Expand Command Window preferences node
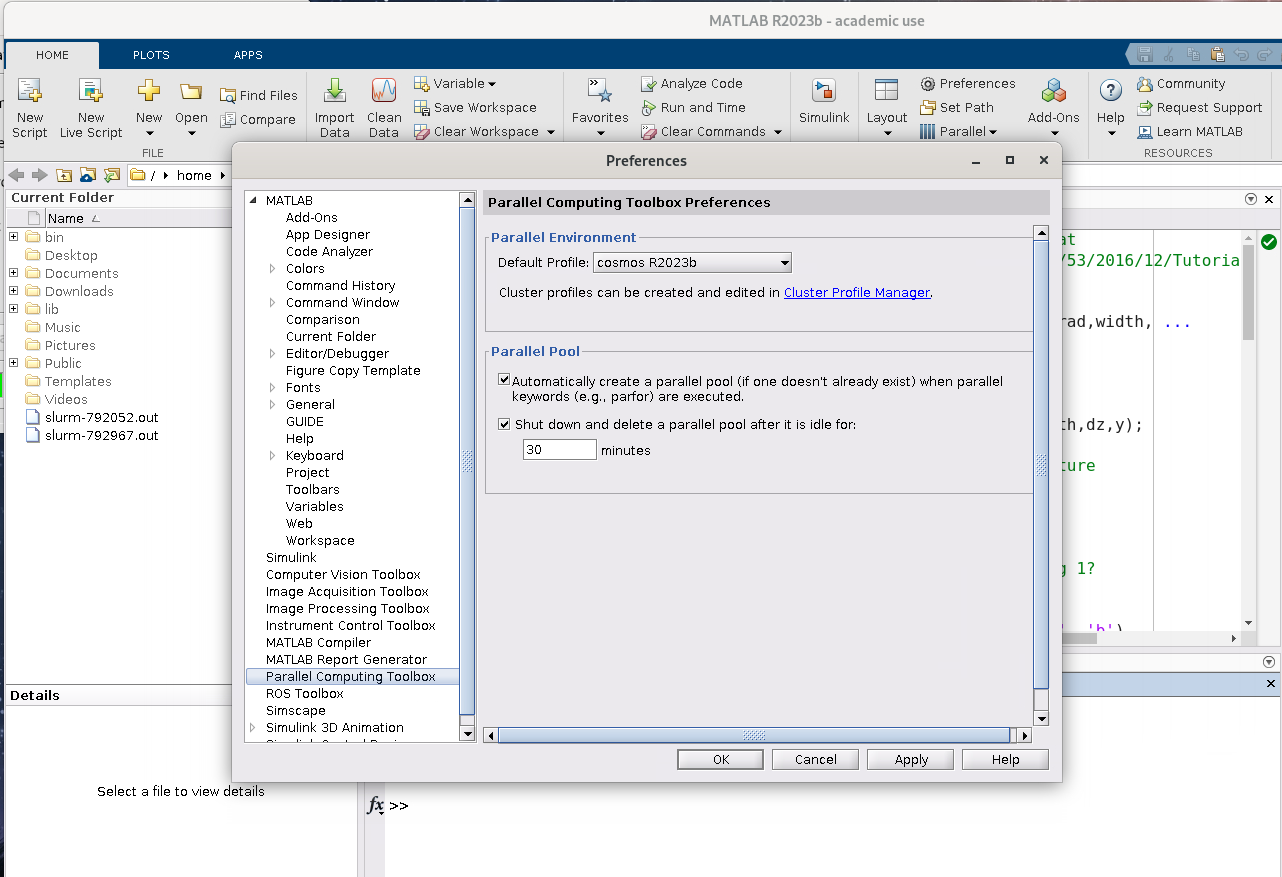1282x877 pixels. click(x=272, y=302)
